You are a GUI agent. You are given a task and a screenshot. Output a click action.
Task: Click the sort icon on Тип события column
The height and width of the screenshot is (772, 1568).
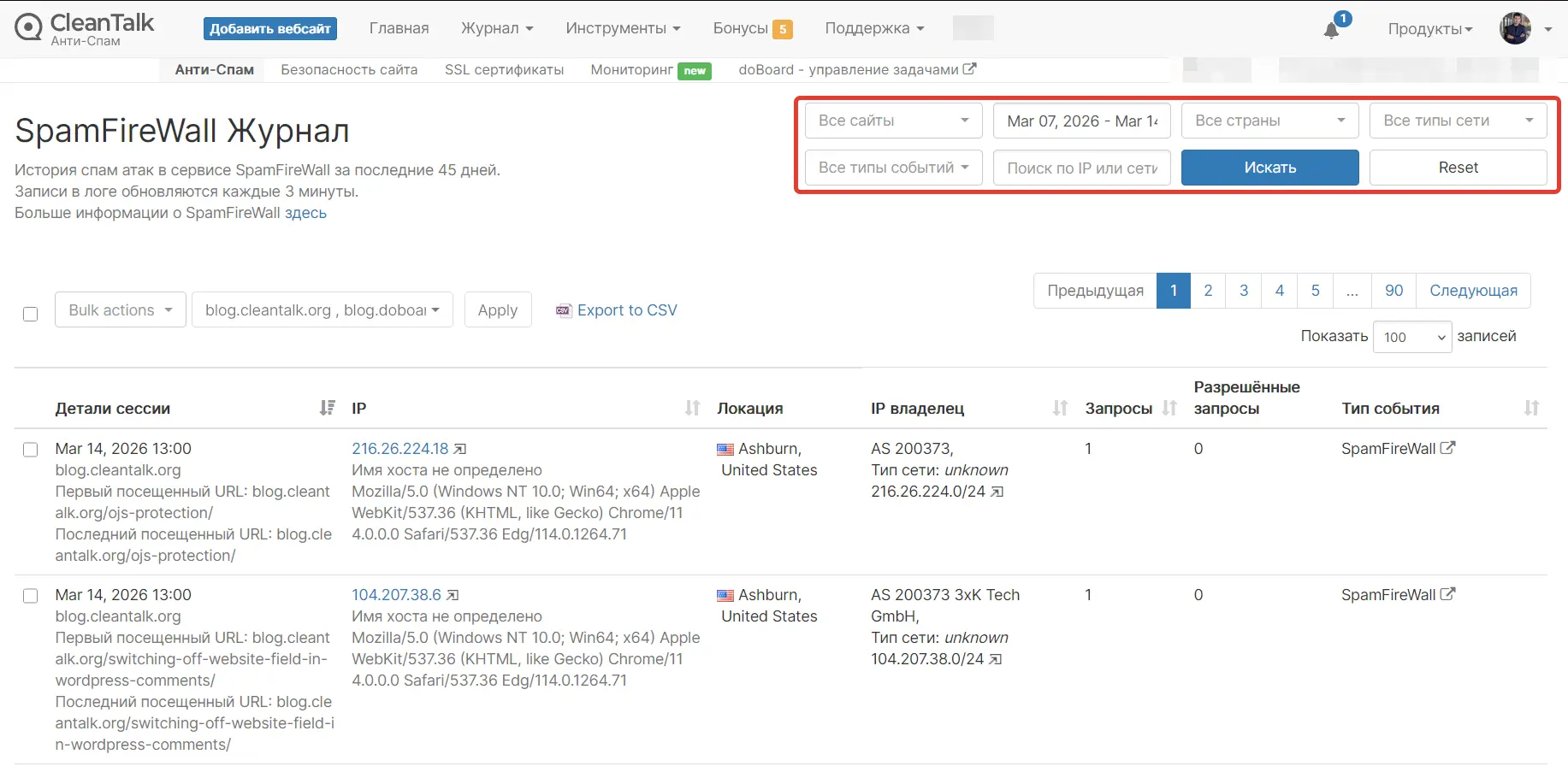[x=1530, y=408]
